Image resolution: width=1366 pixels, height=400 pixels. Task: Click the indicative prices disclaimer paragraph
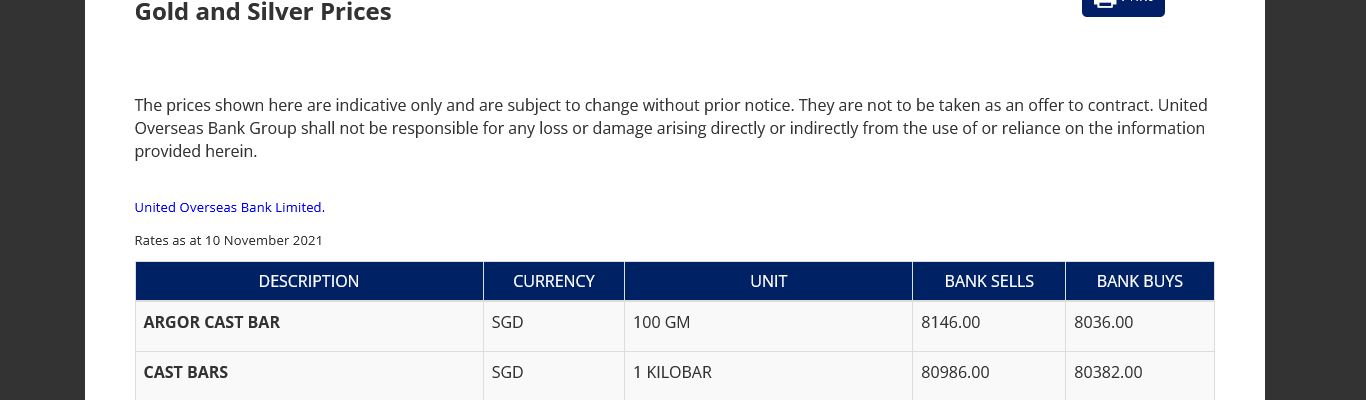670,128
